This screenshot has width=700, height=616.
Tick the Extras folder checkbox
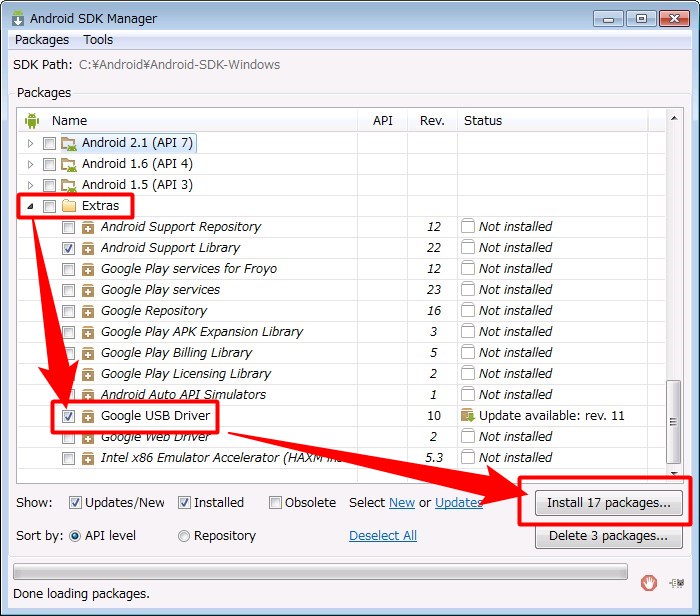(49, 206)
